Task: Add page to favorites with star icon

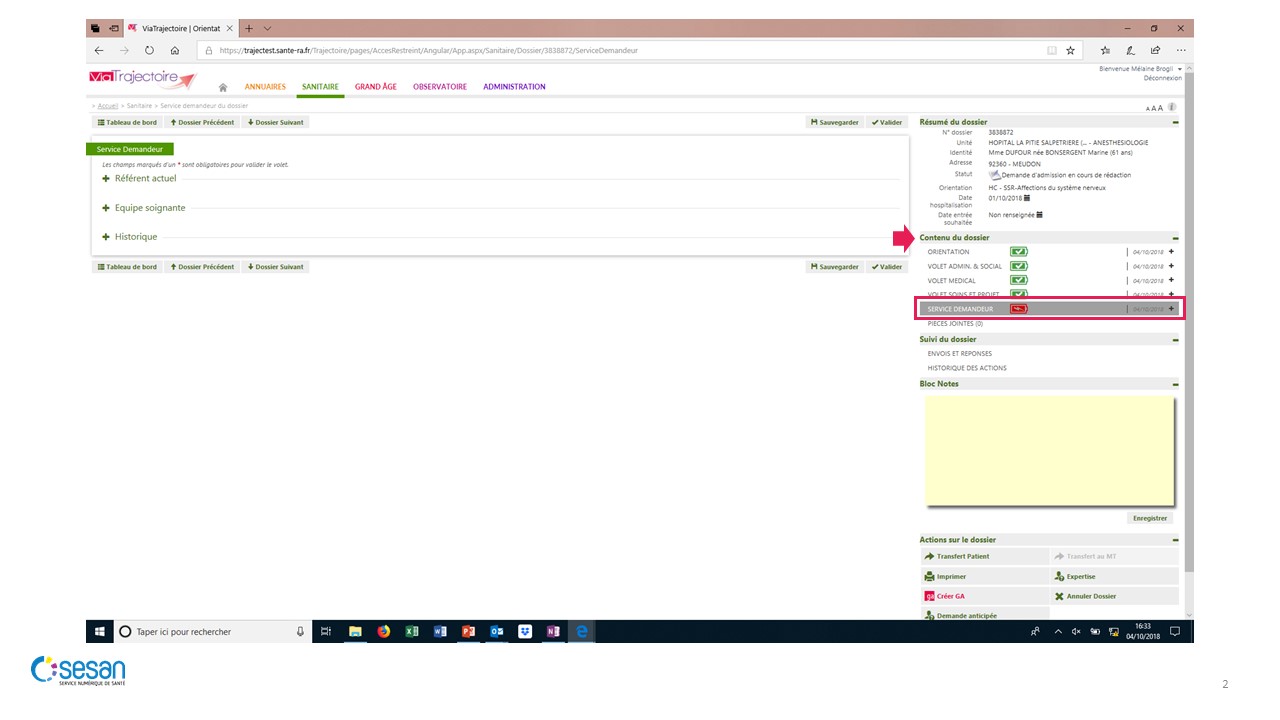Action: pyautogui.click(x=1070, y=50)
